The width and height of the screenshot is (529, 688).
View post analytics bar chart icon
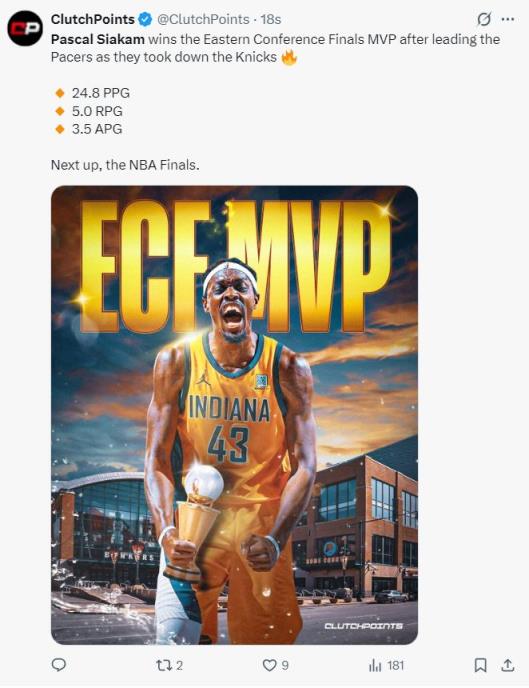point(375,666)
